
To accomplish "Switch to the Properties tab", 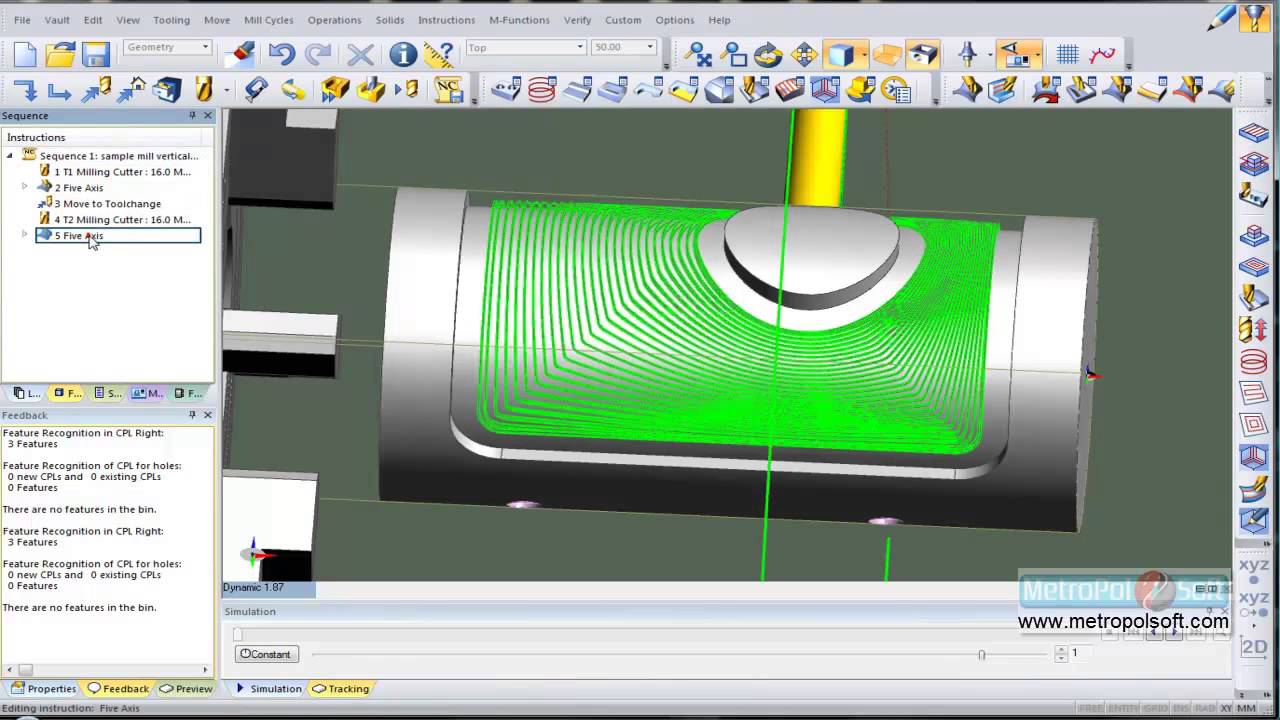I will point(43,689).
